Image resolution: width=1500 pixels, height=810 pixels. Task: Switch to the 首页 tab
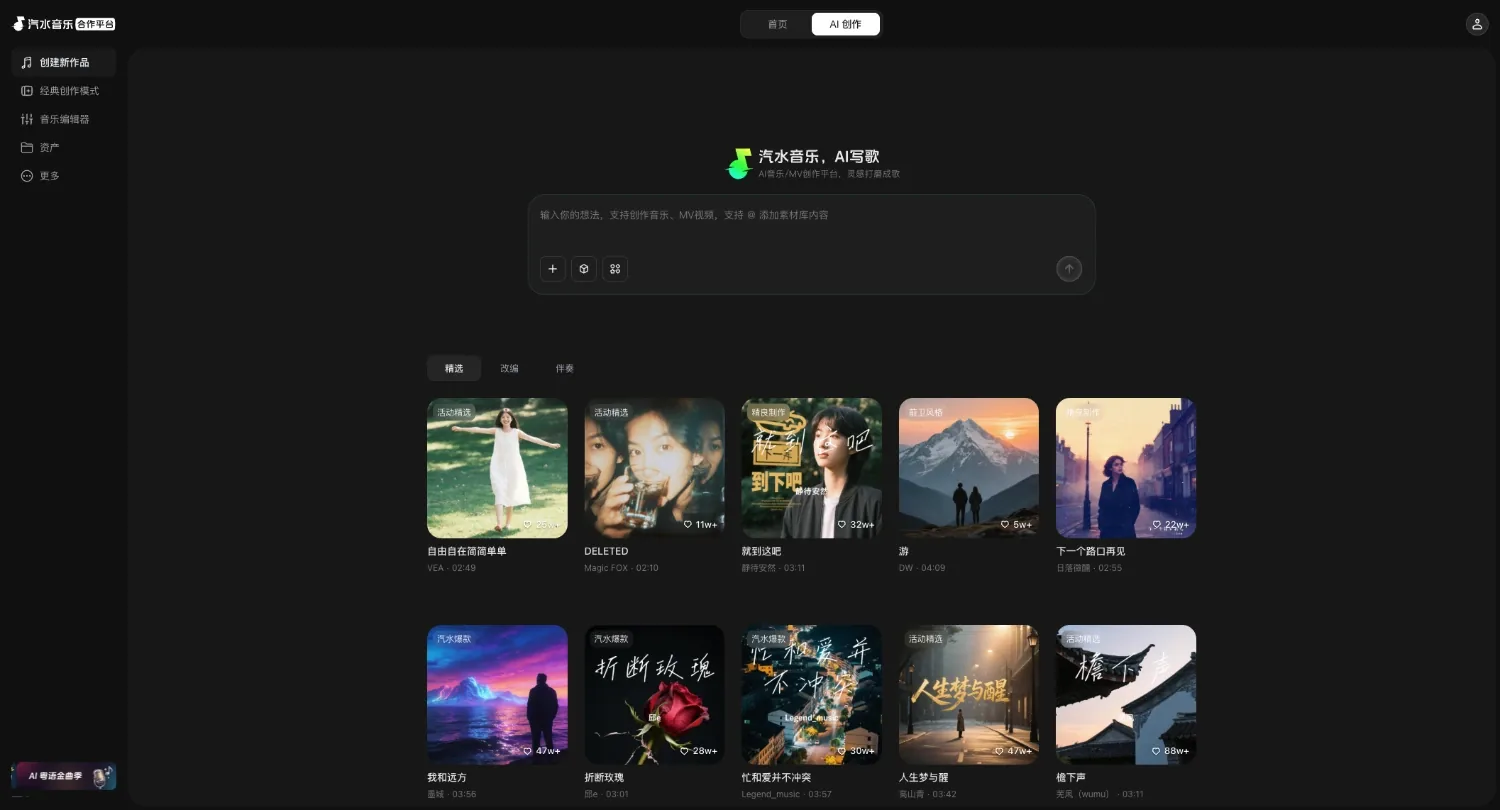(x=777, y=24)
